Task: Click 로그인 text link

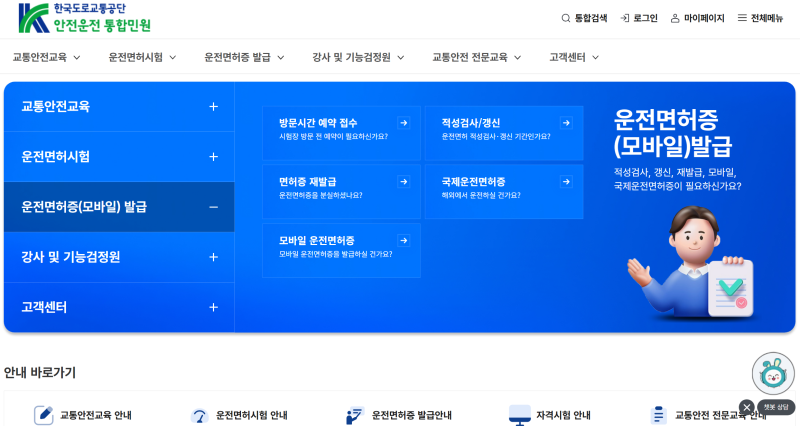Action: point(645,18)
